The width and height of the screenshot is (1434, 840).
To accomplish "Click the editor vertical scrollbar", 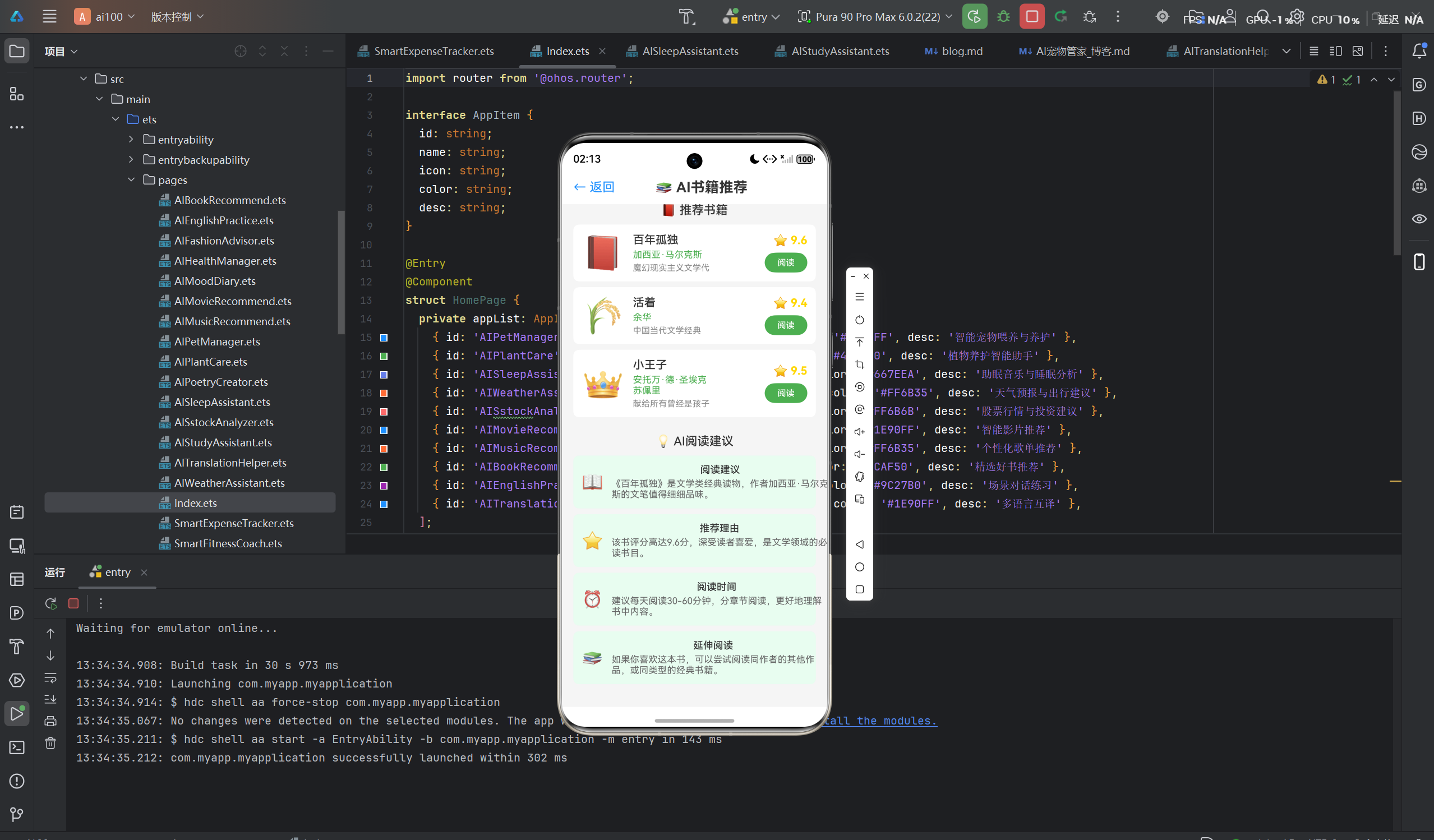I will [x=1397, y=174].
